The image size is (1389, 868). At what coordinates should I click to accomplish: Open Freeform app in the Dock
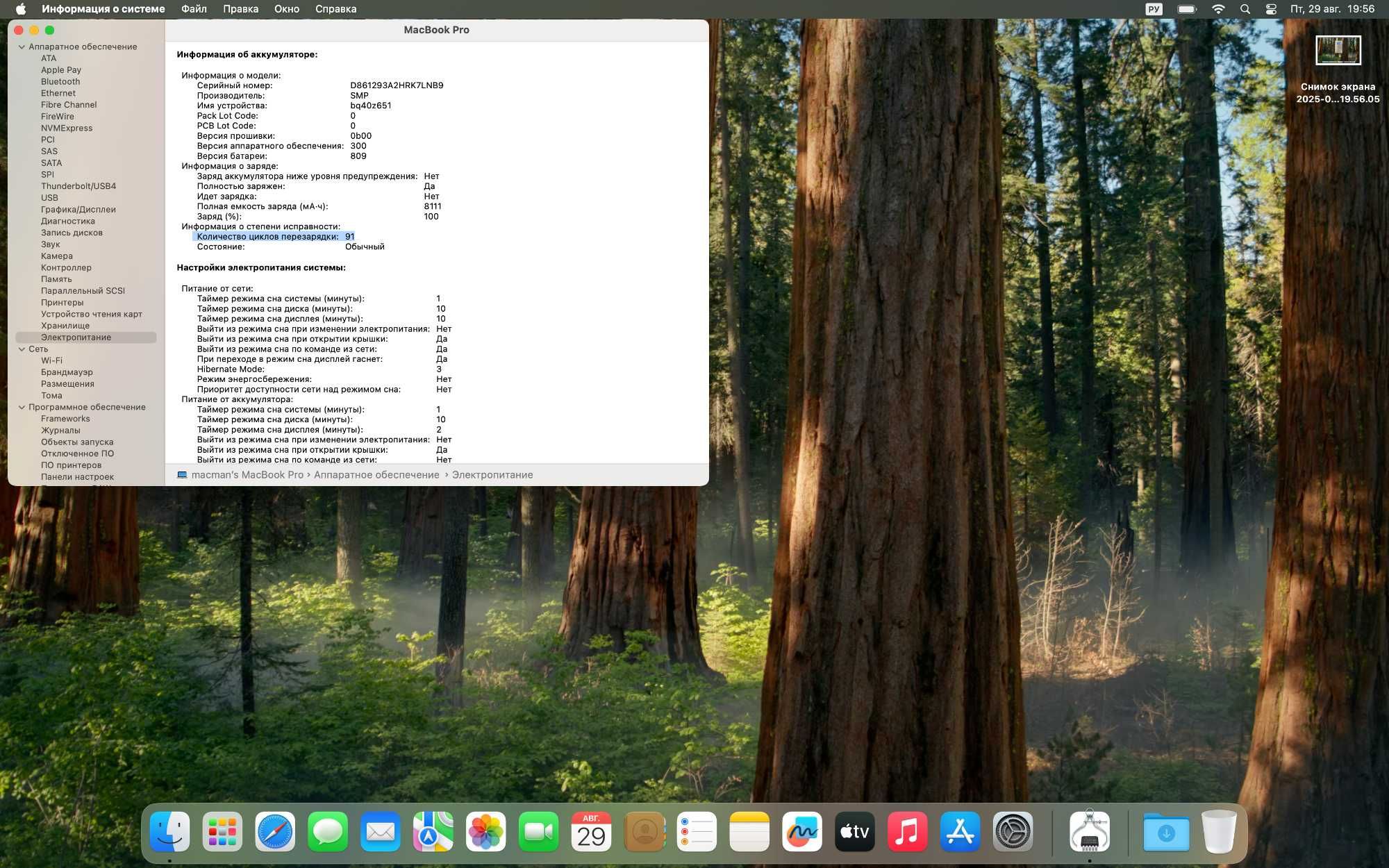(x=802, y=831)
